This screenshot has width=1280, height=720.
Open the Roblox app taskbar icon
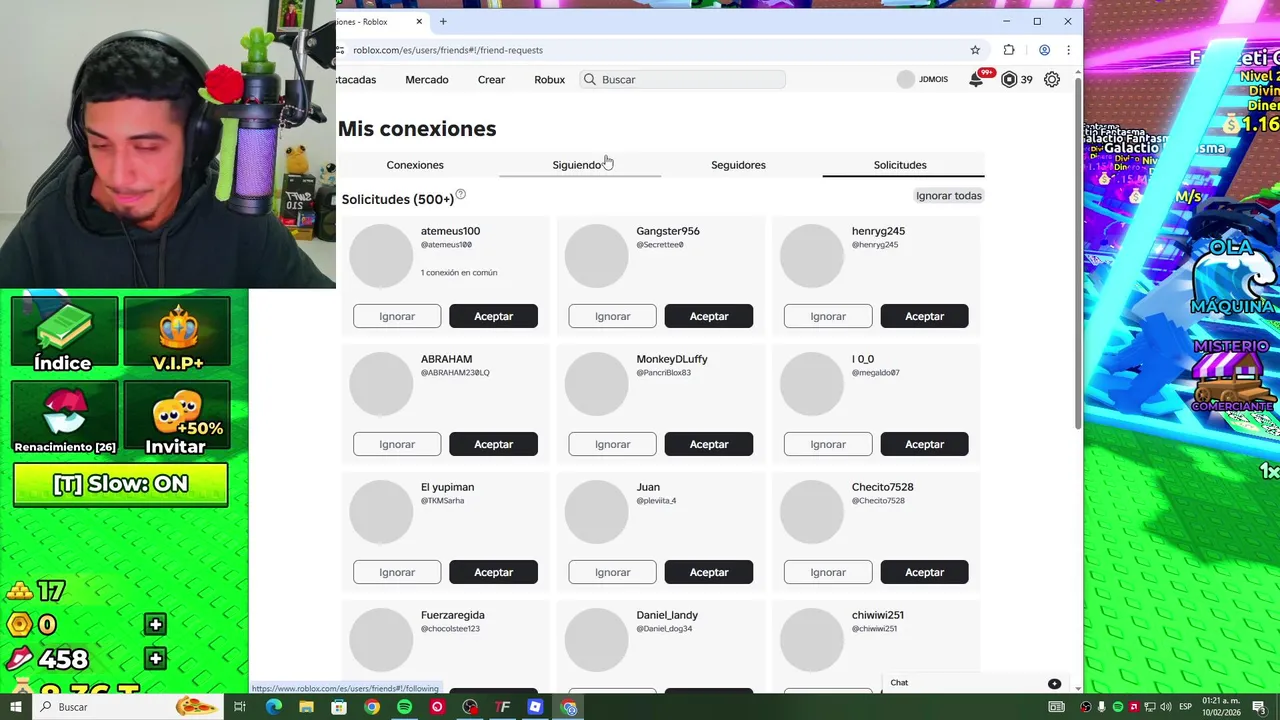(535, 707)
